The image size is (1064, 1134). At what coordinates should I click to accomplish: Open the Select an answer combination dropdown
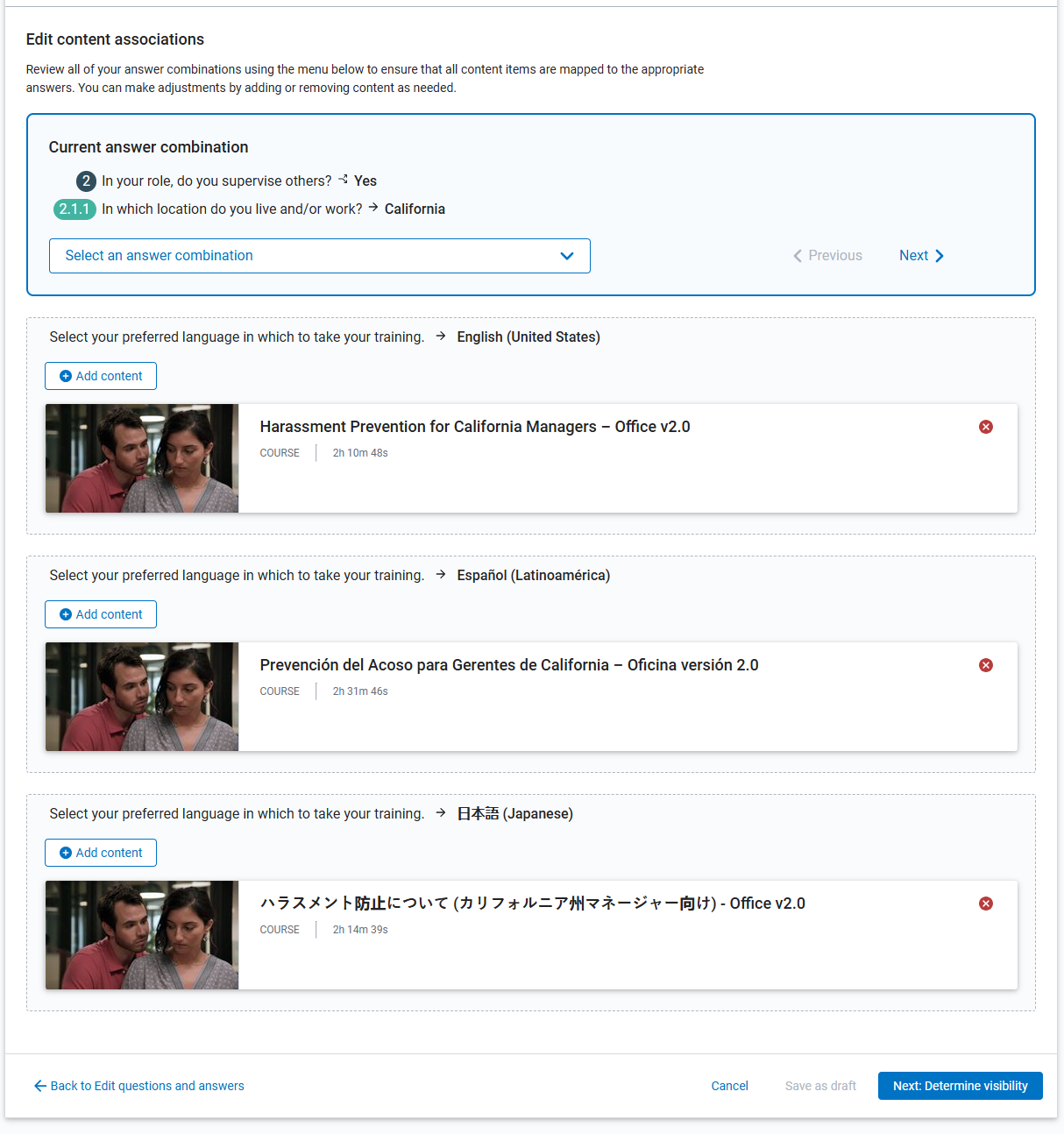(x=320, y=256)
